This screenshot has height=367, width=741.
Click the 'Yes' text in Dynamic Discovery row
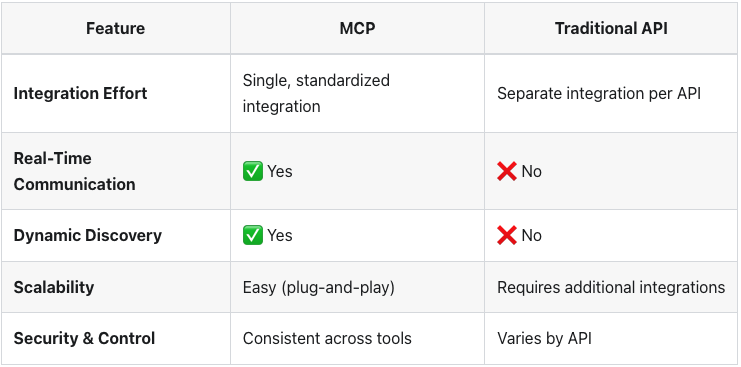(x=280, y=235)
